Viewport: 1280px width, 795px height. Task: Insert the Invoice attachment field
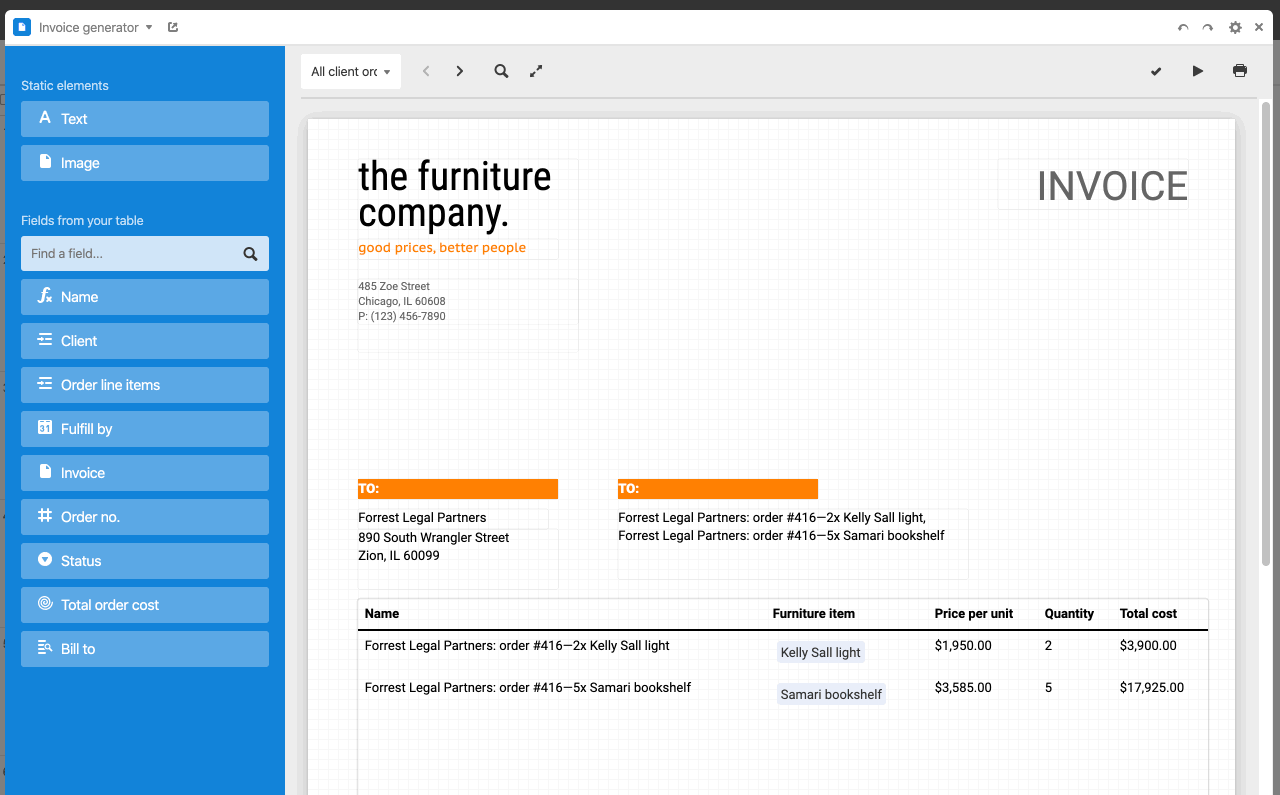[x=145, y=473]
